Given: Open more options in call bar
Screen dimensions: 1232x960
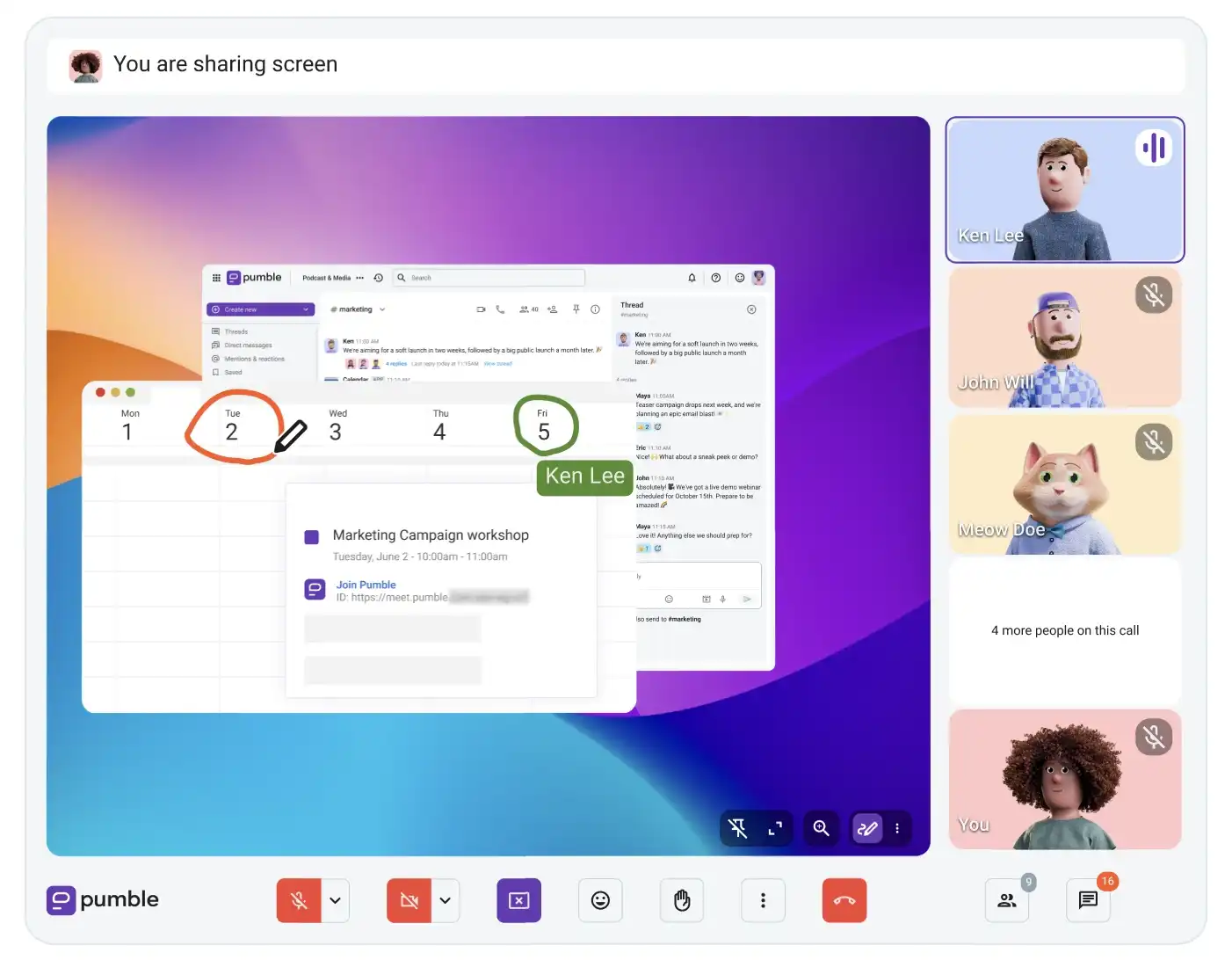Looking at the screenshot, I should 763,900.
